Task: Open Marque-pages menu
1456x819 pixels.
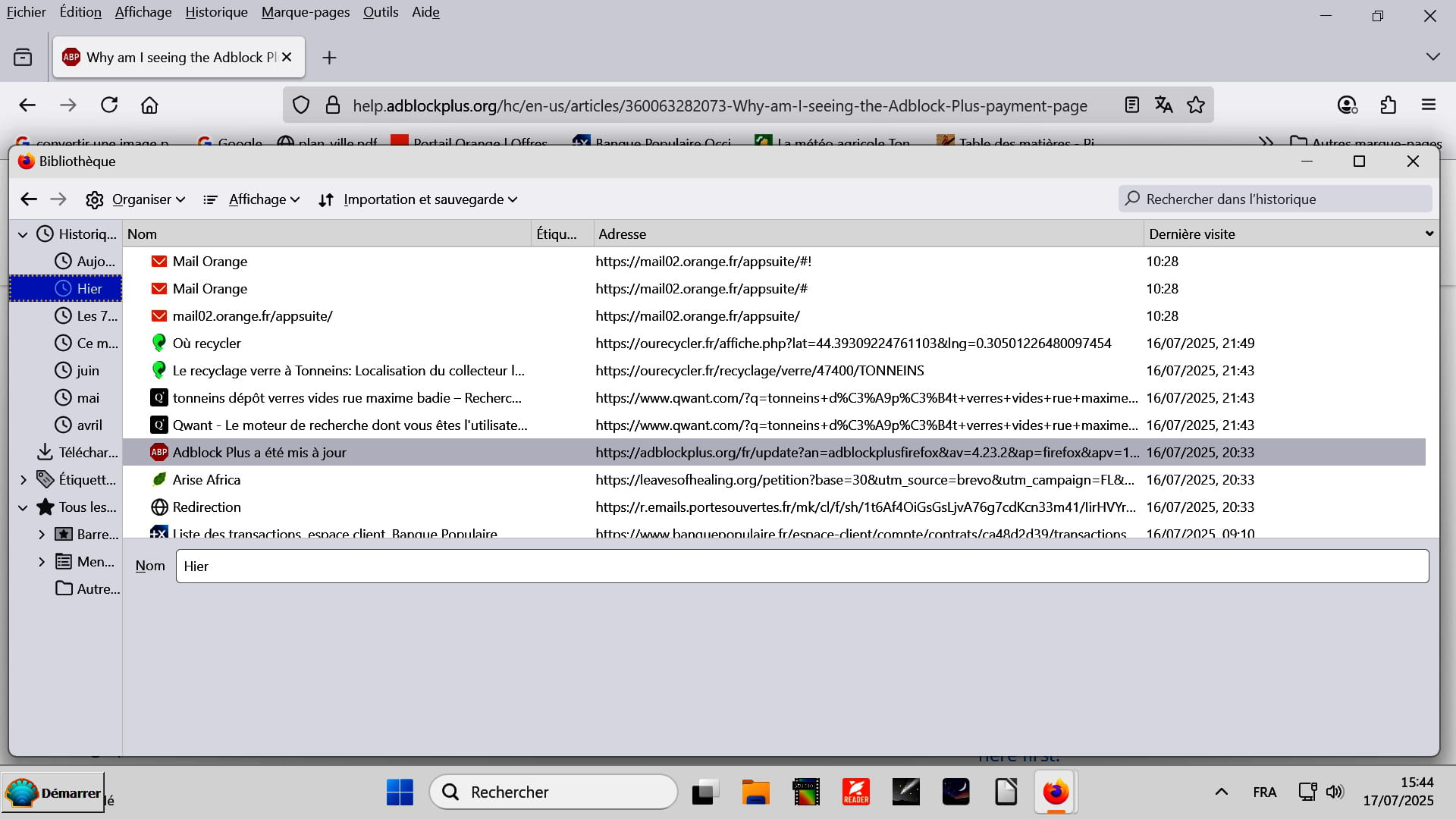Action: point(306,12)
